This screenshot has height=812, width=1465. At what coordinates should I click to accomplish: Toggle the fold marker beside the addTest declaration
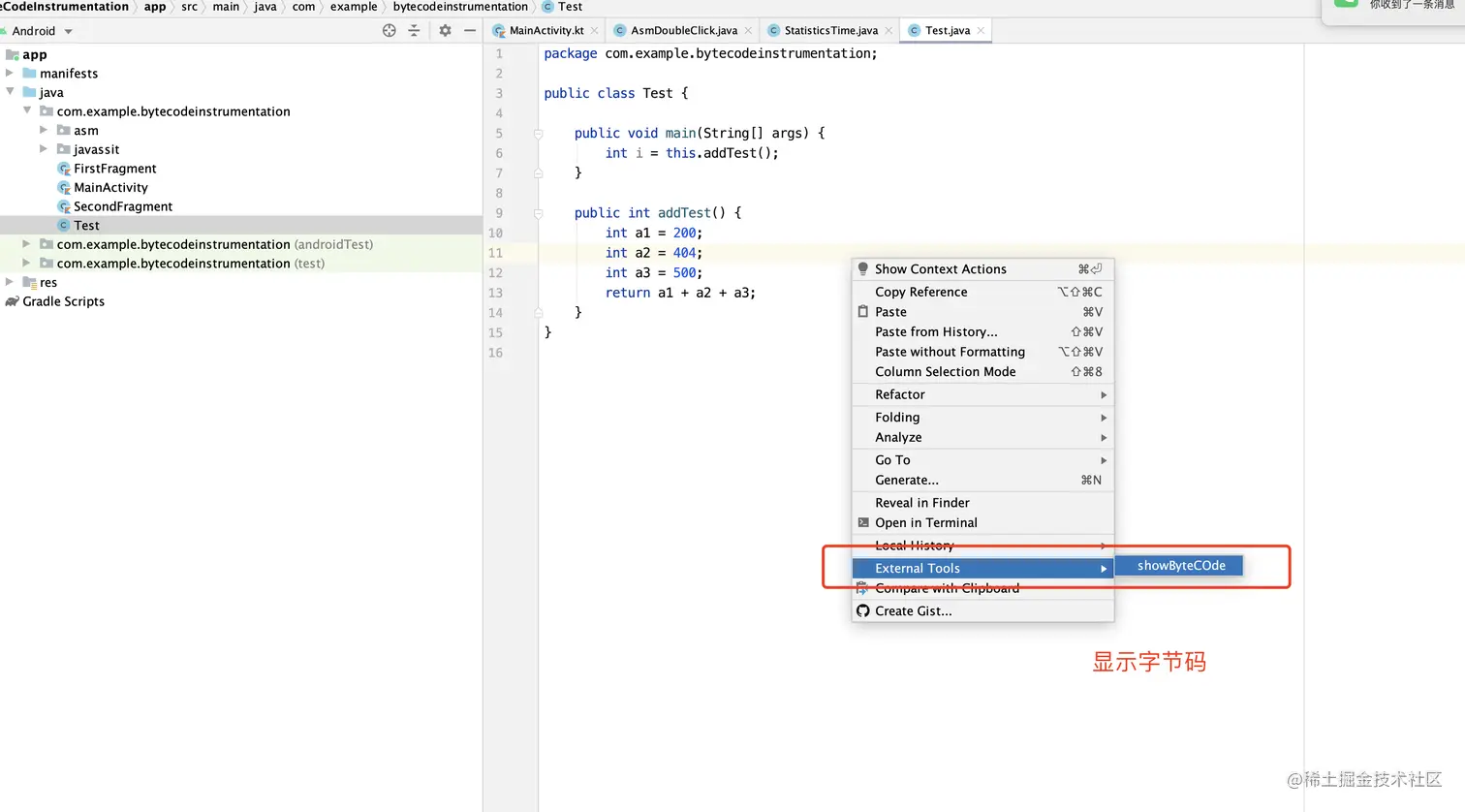(538, 213)
